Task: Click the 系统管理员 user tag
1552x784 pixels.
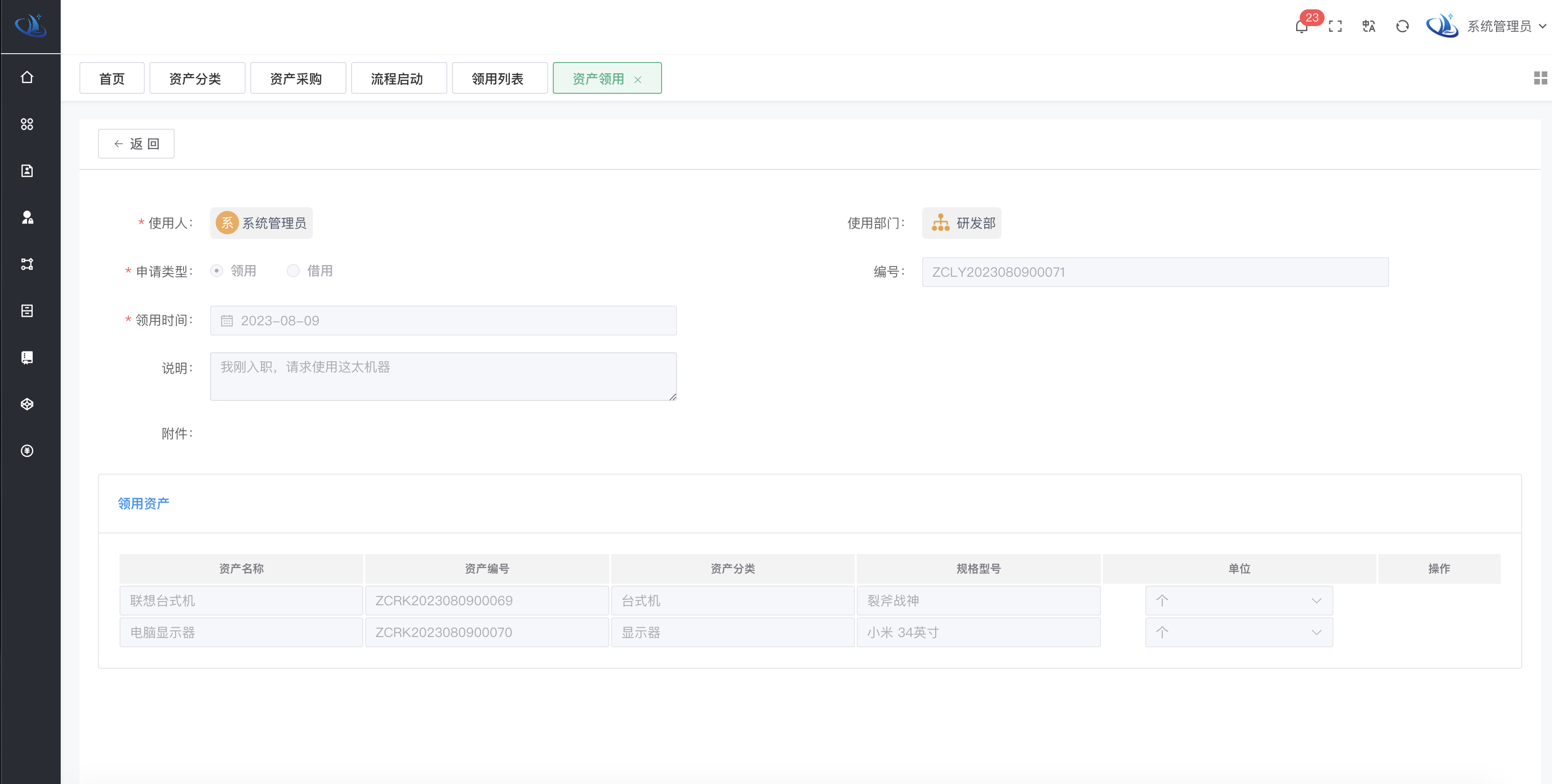Action: click(261, 223)
